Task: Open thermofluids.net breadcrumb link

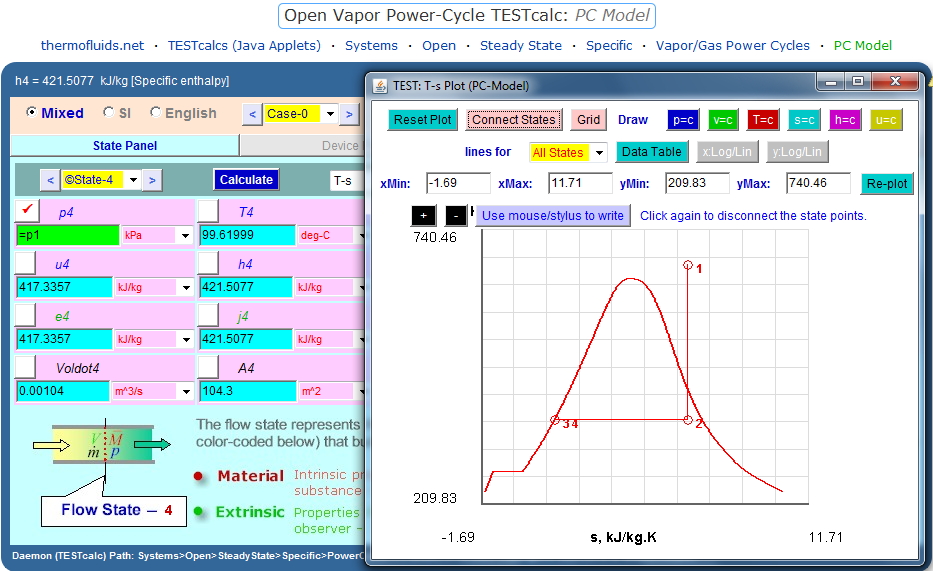Action: (x=92, y=45)
